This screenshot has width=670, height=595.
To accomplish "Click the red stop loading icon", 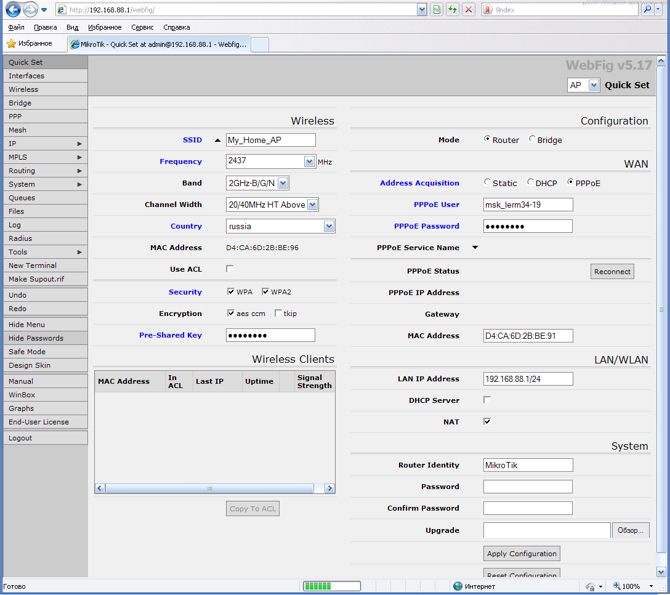I will tap(468, 10).
